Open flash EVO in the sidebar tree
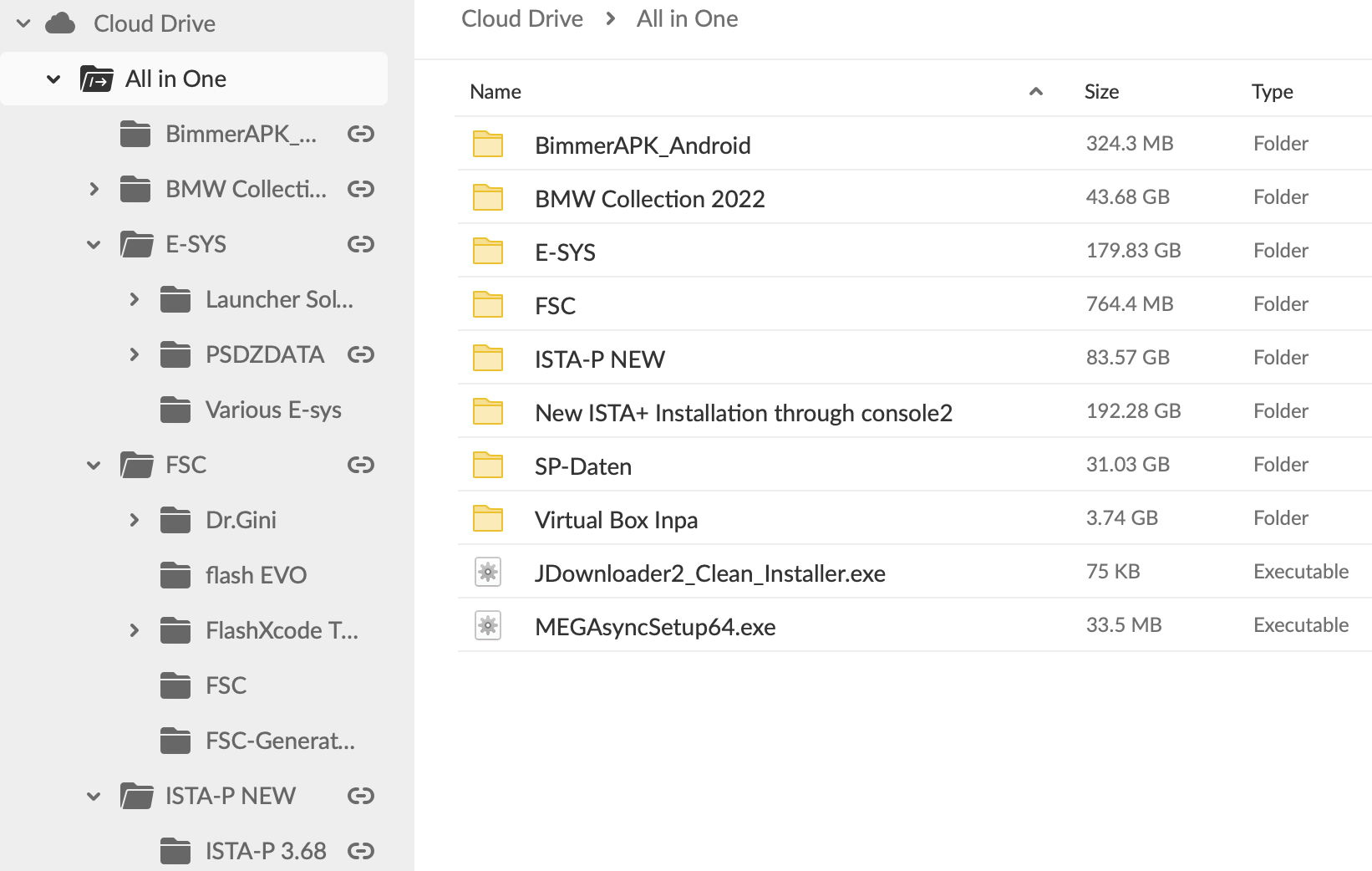 (256, 575)
